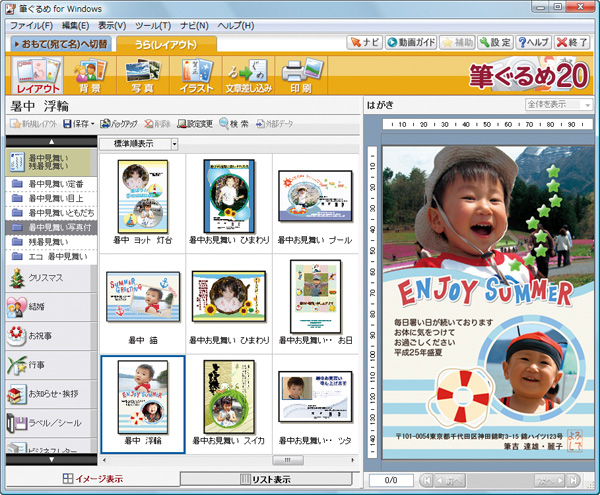Click the バックアップ backup toolbar icon
The image size is (600, 495).
(118, 124)
